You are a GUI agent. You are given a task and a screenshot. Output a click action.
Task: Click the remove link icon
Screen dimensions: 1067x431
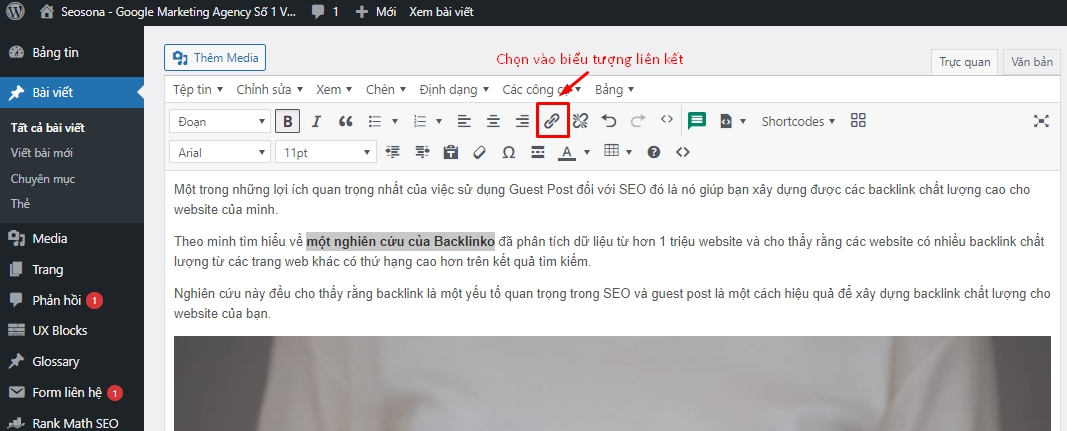580,121
